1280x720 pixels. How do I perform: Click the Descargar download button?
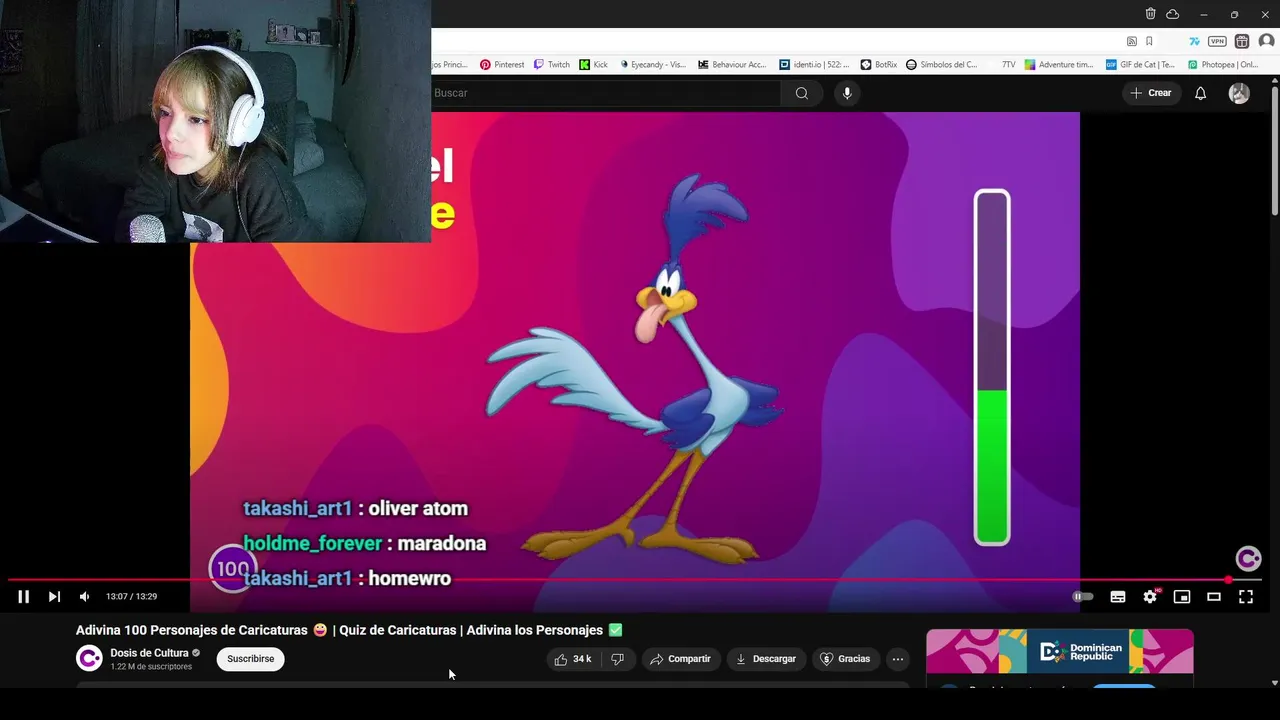766,659
